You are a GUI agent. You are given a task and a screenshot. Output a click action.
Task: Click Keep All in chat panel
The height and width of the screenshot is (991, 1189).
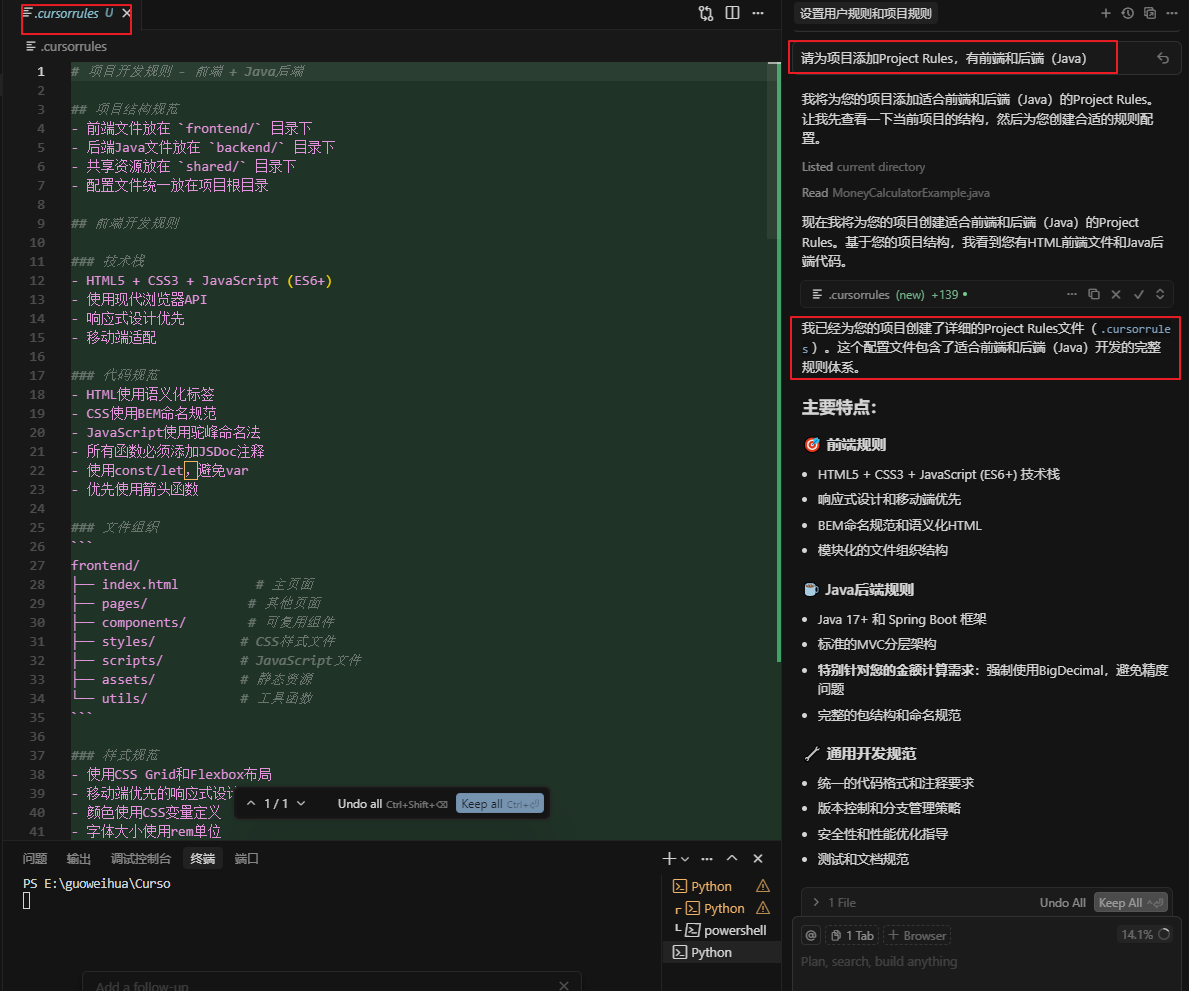tap(1131, 902)
